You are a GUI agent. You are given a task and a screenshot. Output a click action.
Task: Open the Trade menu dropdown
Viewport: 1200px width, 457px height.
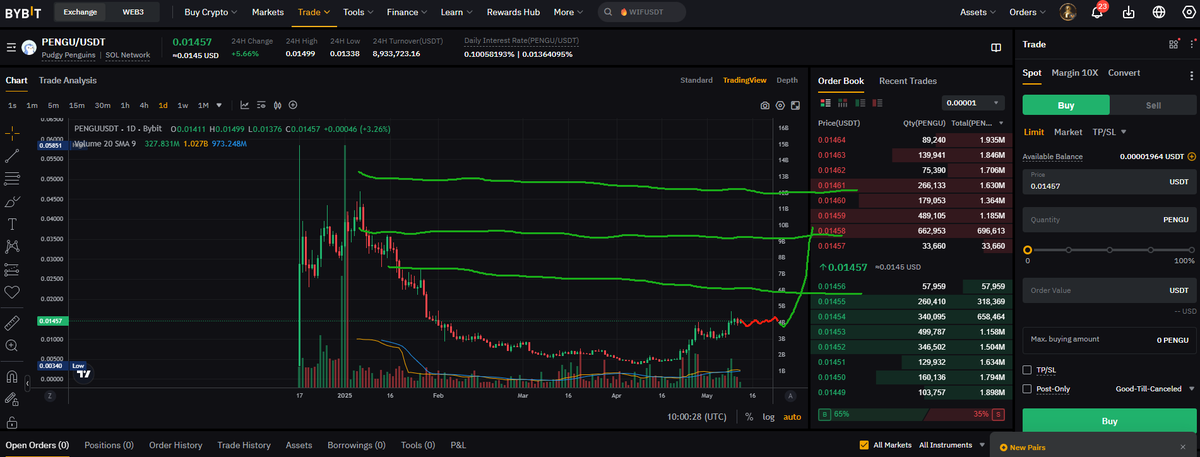(314, 12)
